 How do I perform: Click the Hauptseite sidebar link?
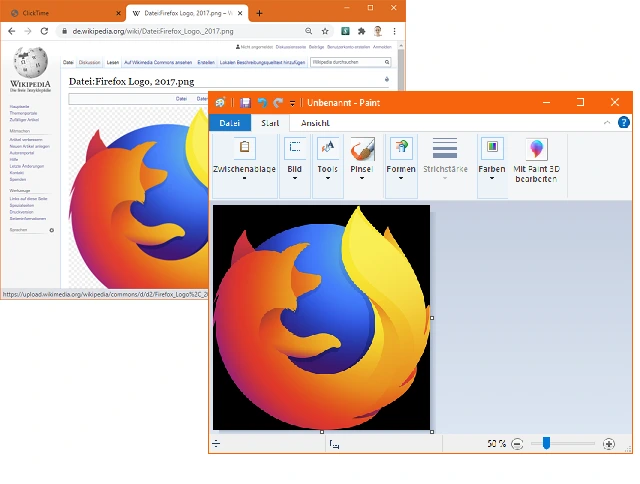(19, 107)
